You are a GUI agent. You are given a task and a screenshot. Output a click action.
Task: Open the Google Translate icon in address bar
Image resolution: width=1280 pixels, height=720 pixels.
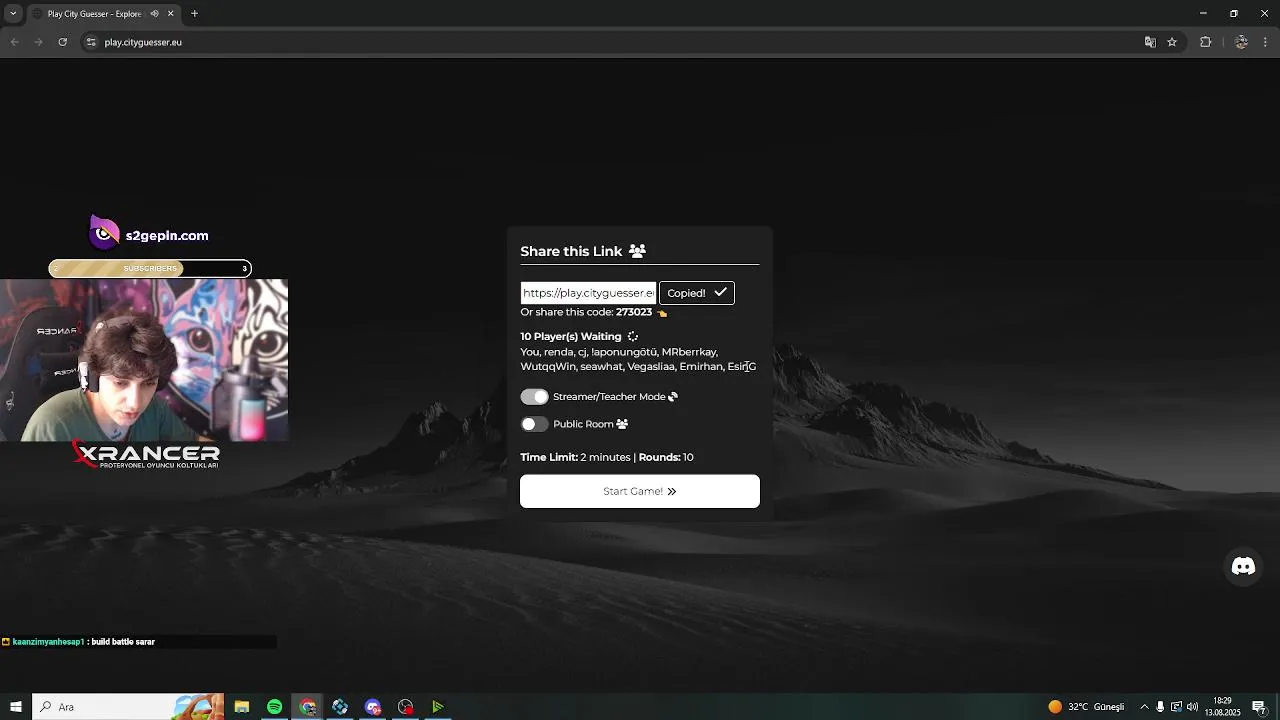point(1150,42)
